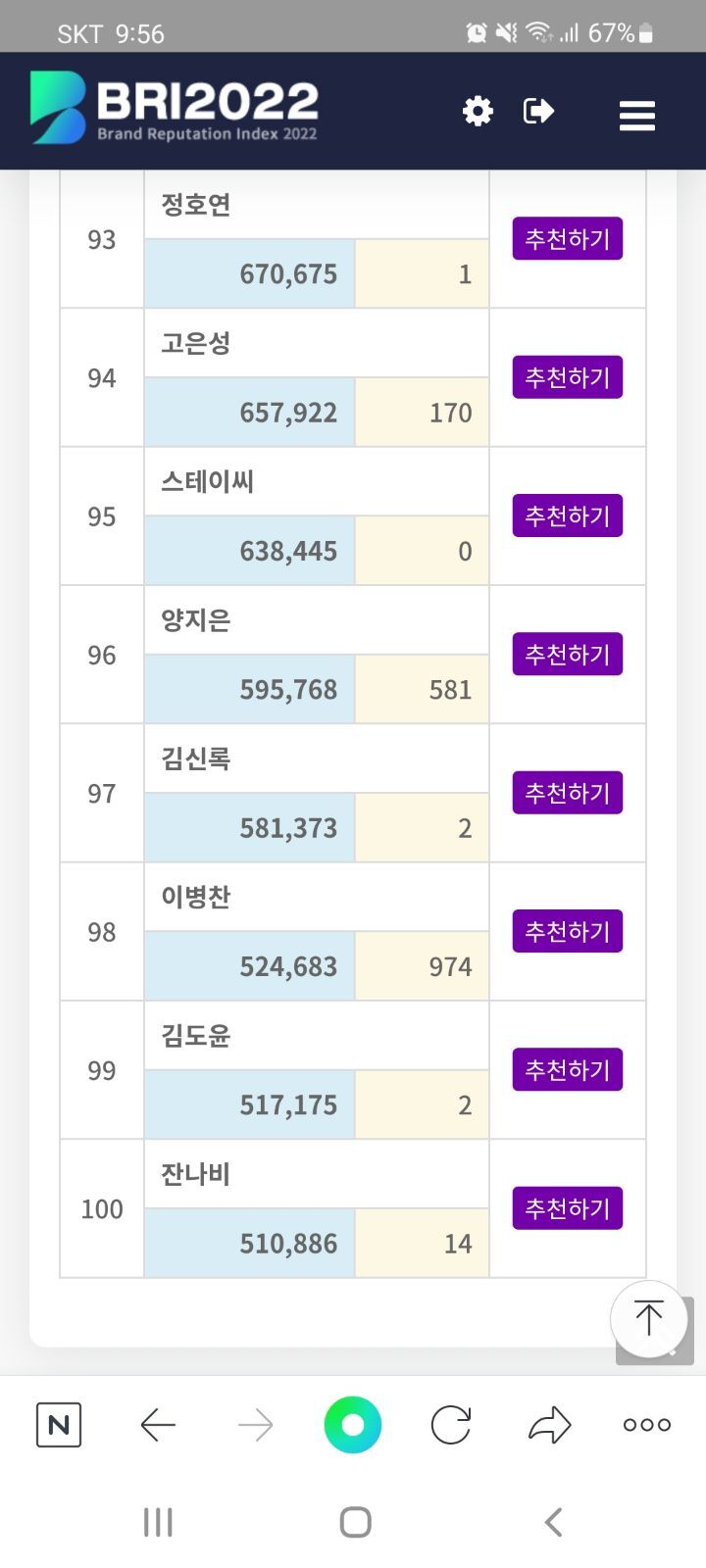
Task: Recommend 스테이씨 with 추천하기 button
Action: (568, 515)
